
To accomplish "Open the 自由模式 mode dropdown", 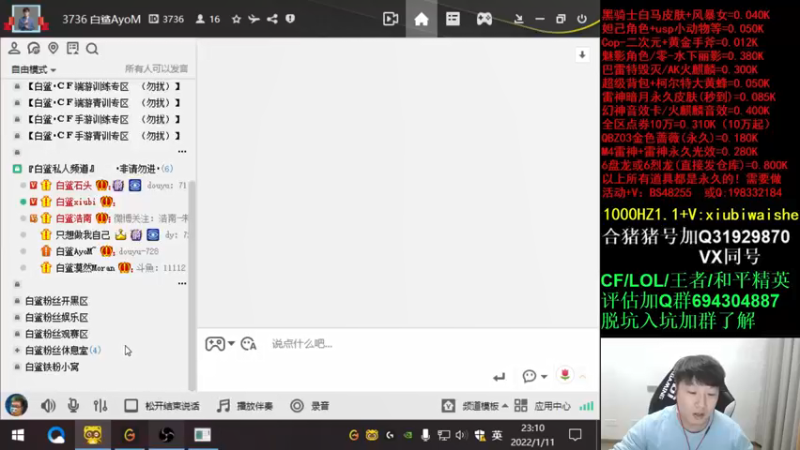I will click(x=34, y=69).
